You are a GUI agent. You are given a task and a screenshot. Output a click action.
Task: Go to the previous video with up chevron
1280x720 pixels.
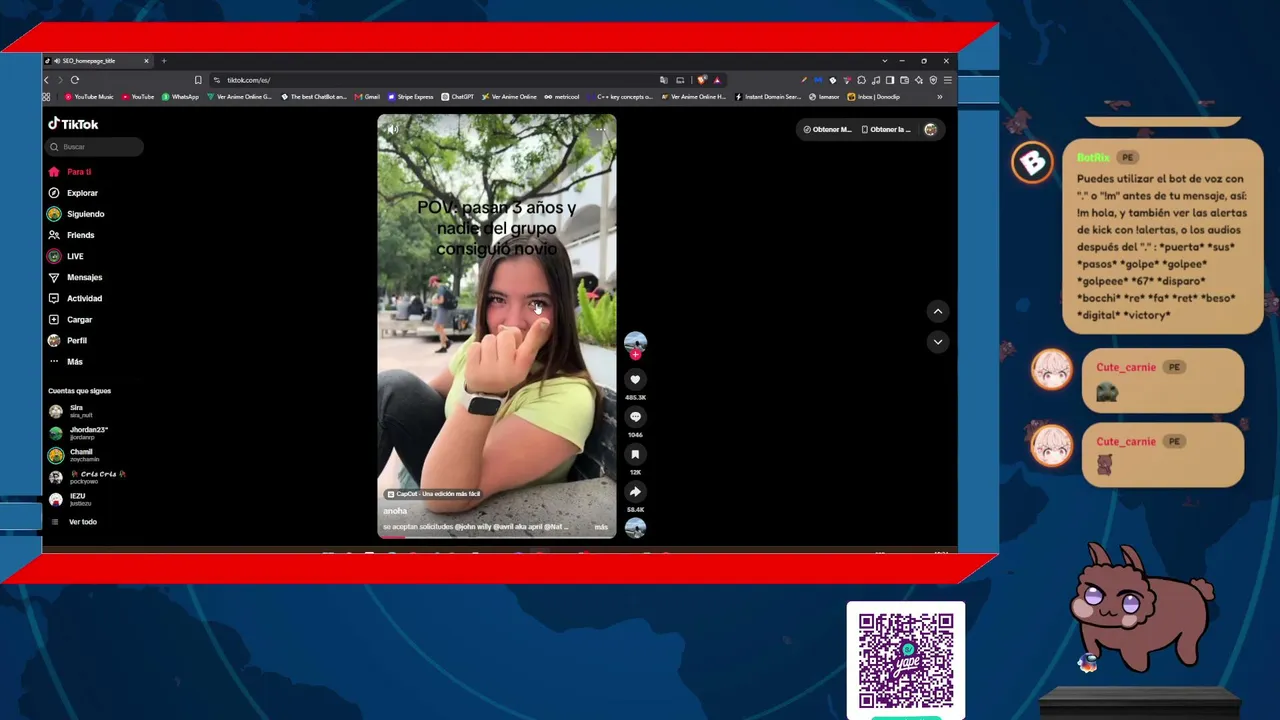tap(938, 311)
